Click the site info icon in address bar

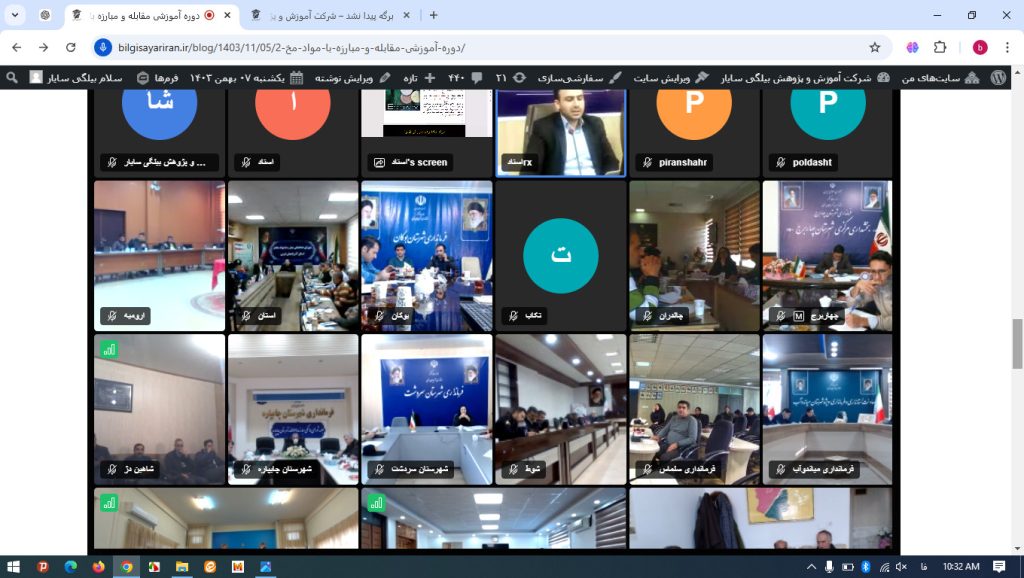104,47
